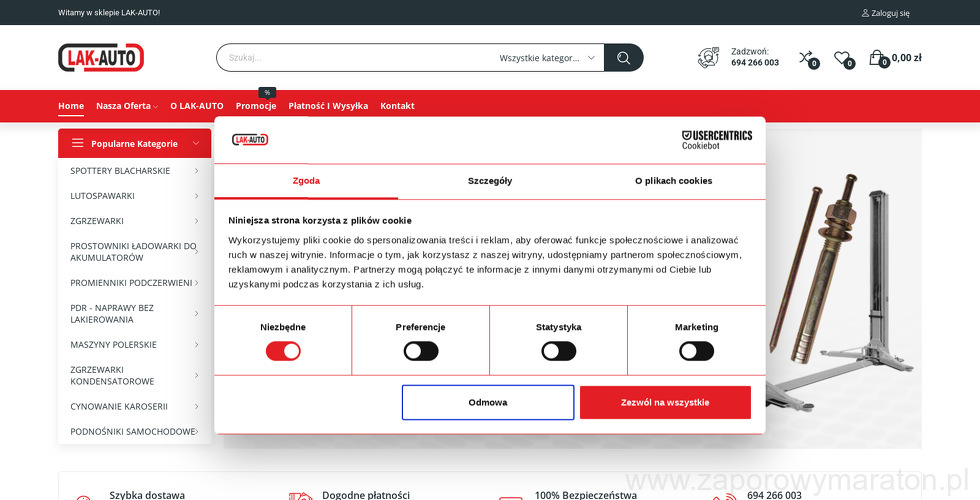This screenshot has height=500, width=980.
Task: Open the wishlist heart icon
Action: tap(842, 58)
